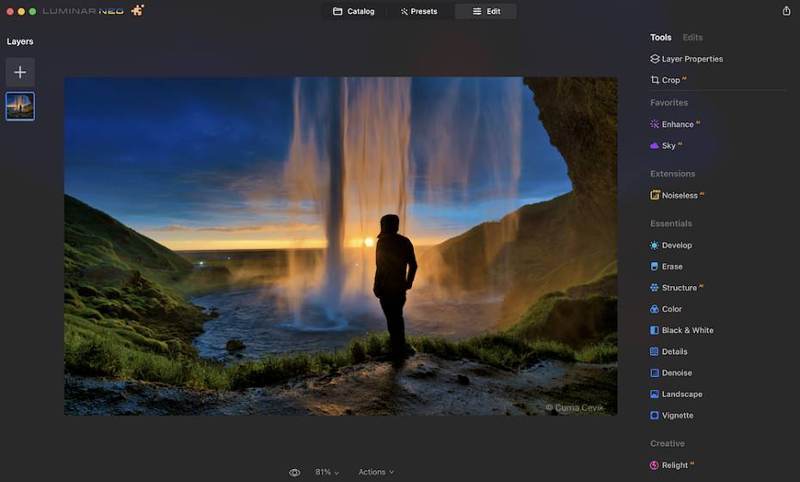Click the Structure AI icon
800x482 pixels.
[x=655, y=288]
